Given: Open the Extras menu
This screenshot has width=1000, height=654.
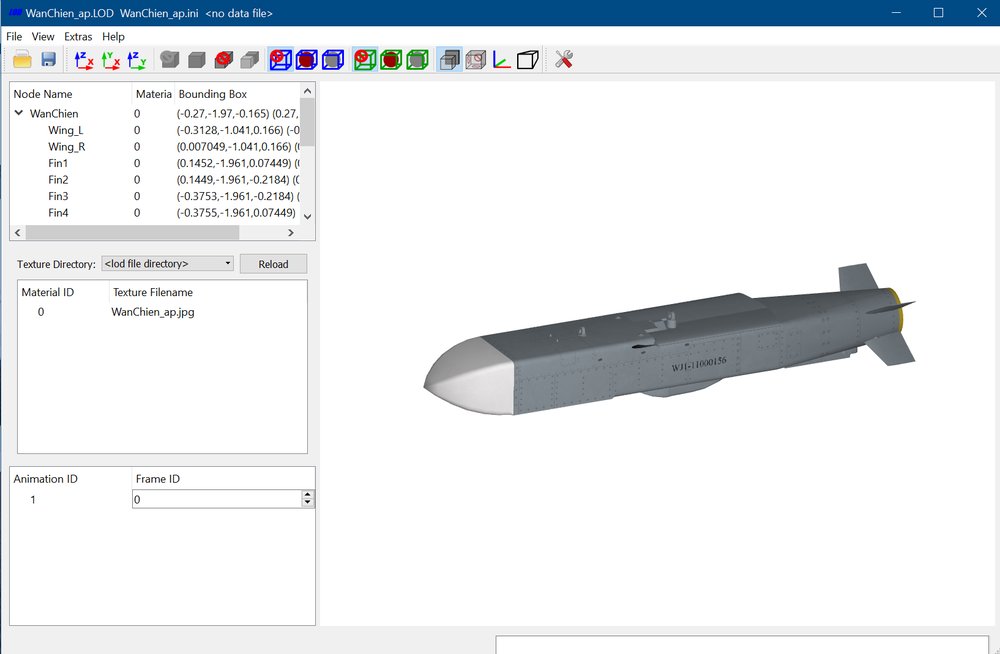Looking at the screenshot, I should tap(78, 36).
